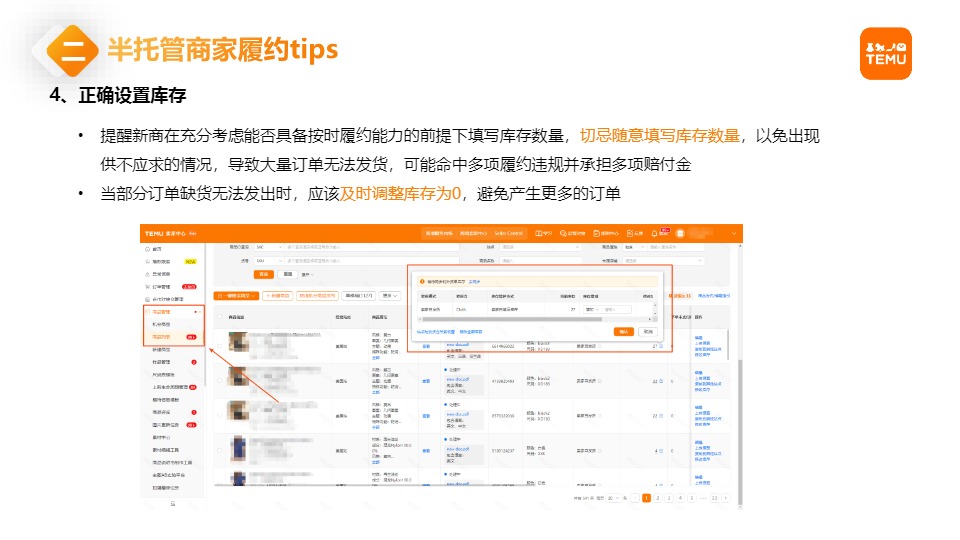Open the 学习 book icon in header
Viewport: 960px width, 540px height.
(x=537, y=233)
